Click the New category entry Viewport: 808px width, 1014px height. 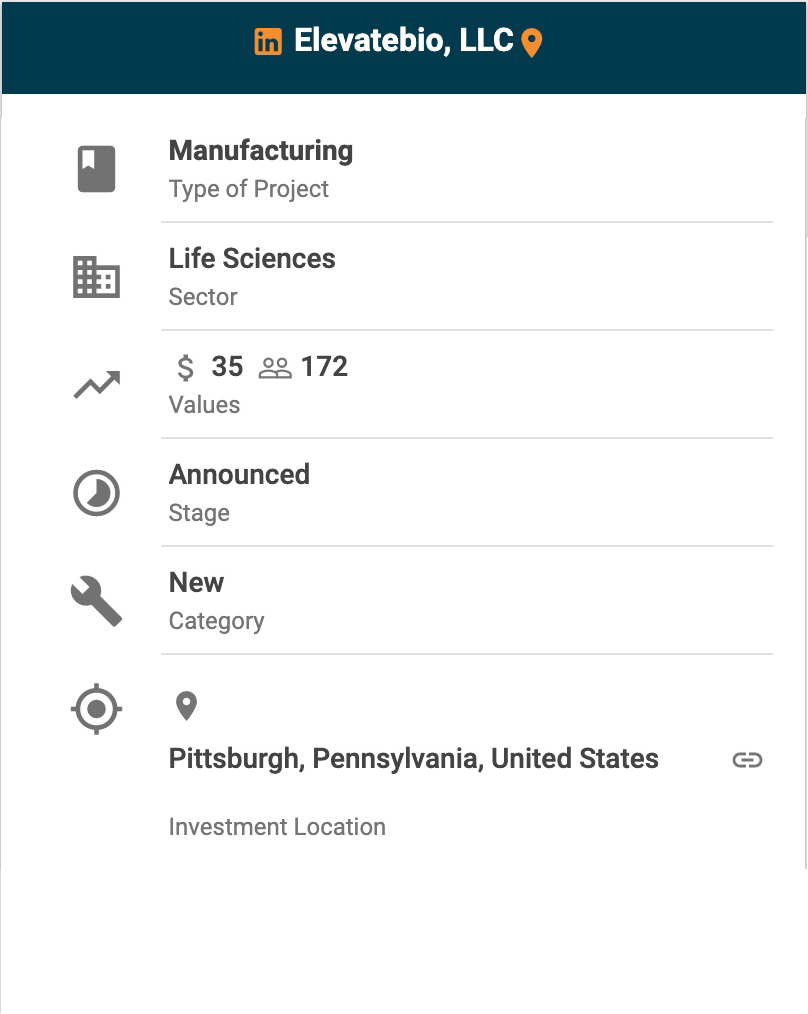tap(197, 582)
